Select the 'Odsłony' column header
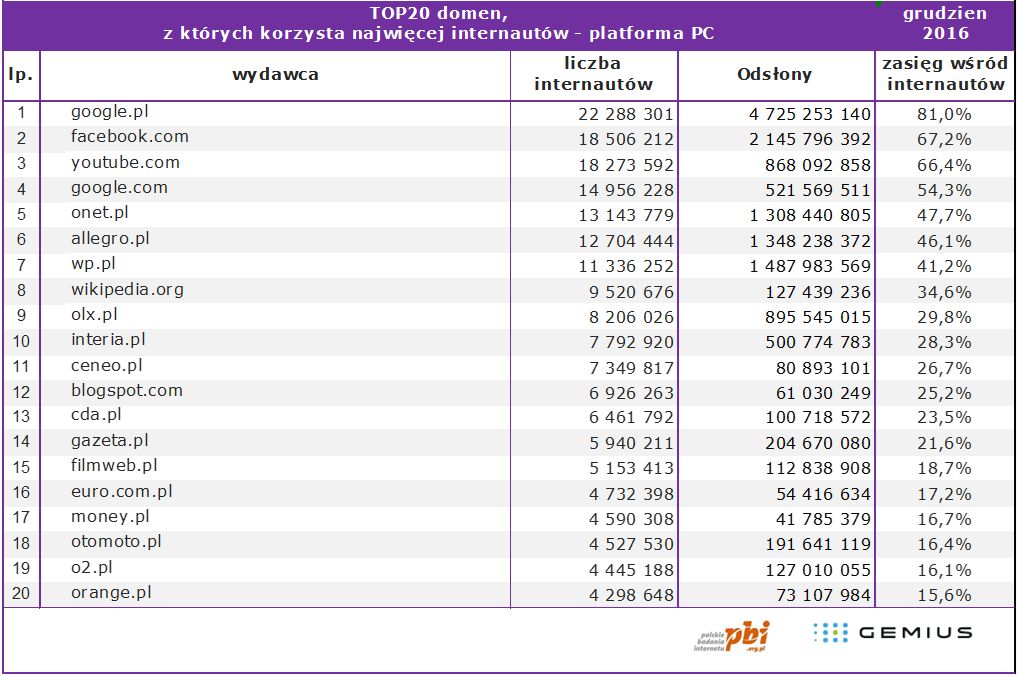The width and height of the screenshot is (1018, 676). (x=775, y=74)
